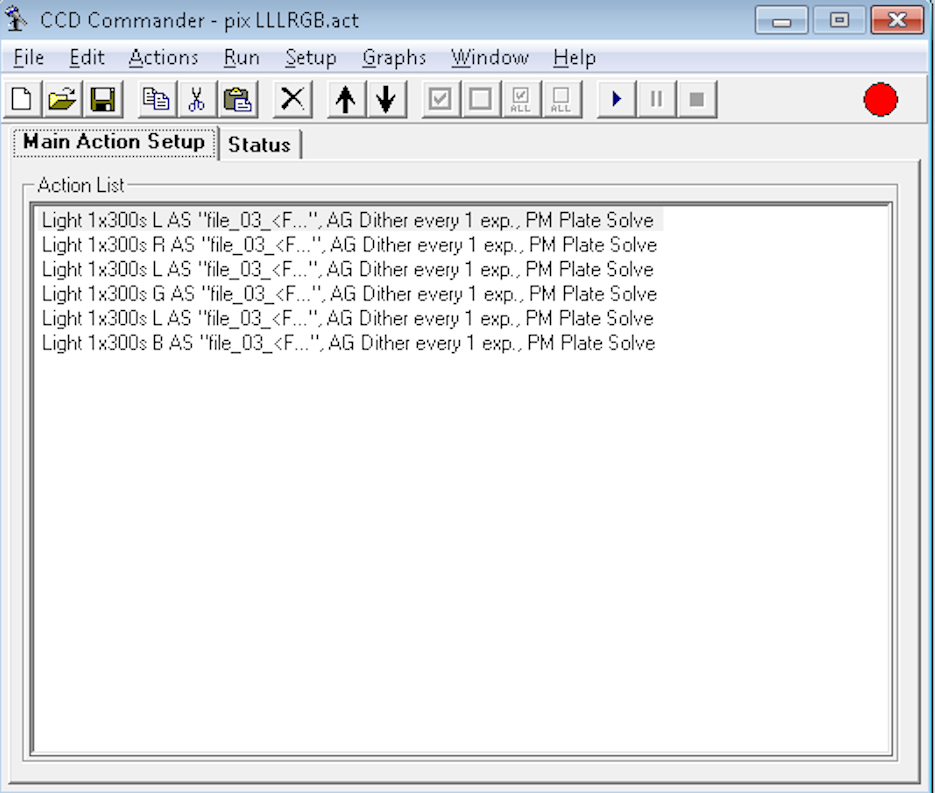The height and width of the screenshot is (793, 935).
Task: Move action up with up arrow
Action: point(346,99)
